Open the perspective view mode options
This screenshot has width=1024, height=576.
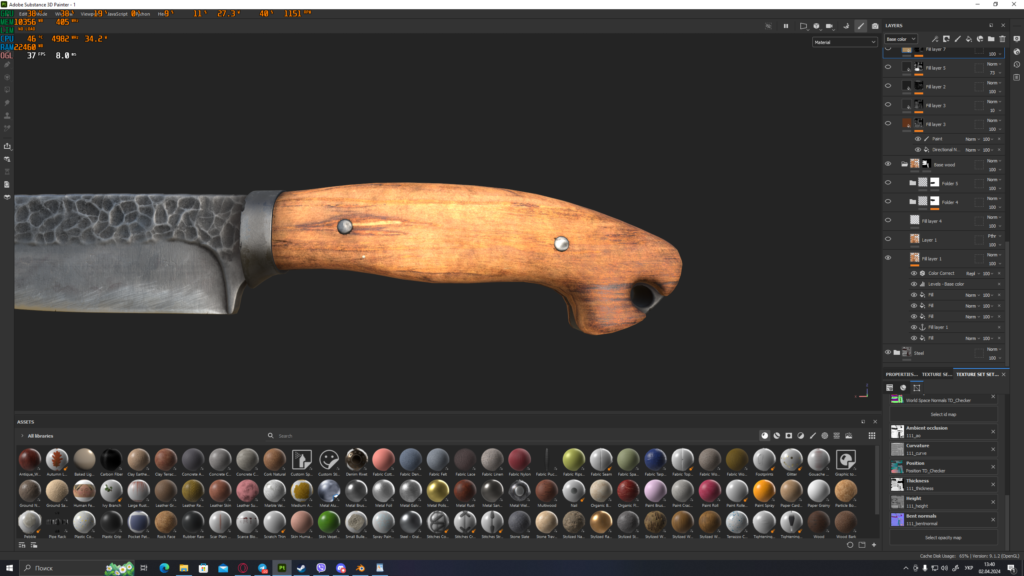coord(803,26)
